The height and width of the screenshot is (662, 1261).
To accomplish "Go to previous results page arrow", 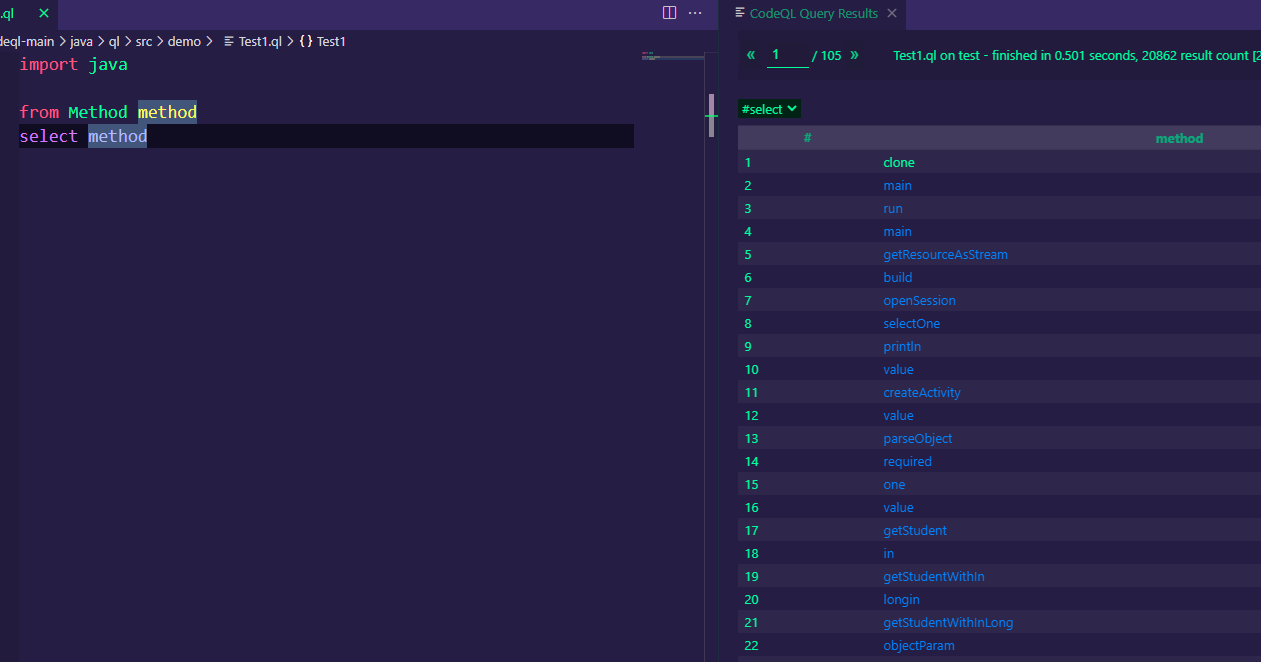I will 751,55.
